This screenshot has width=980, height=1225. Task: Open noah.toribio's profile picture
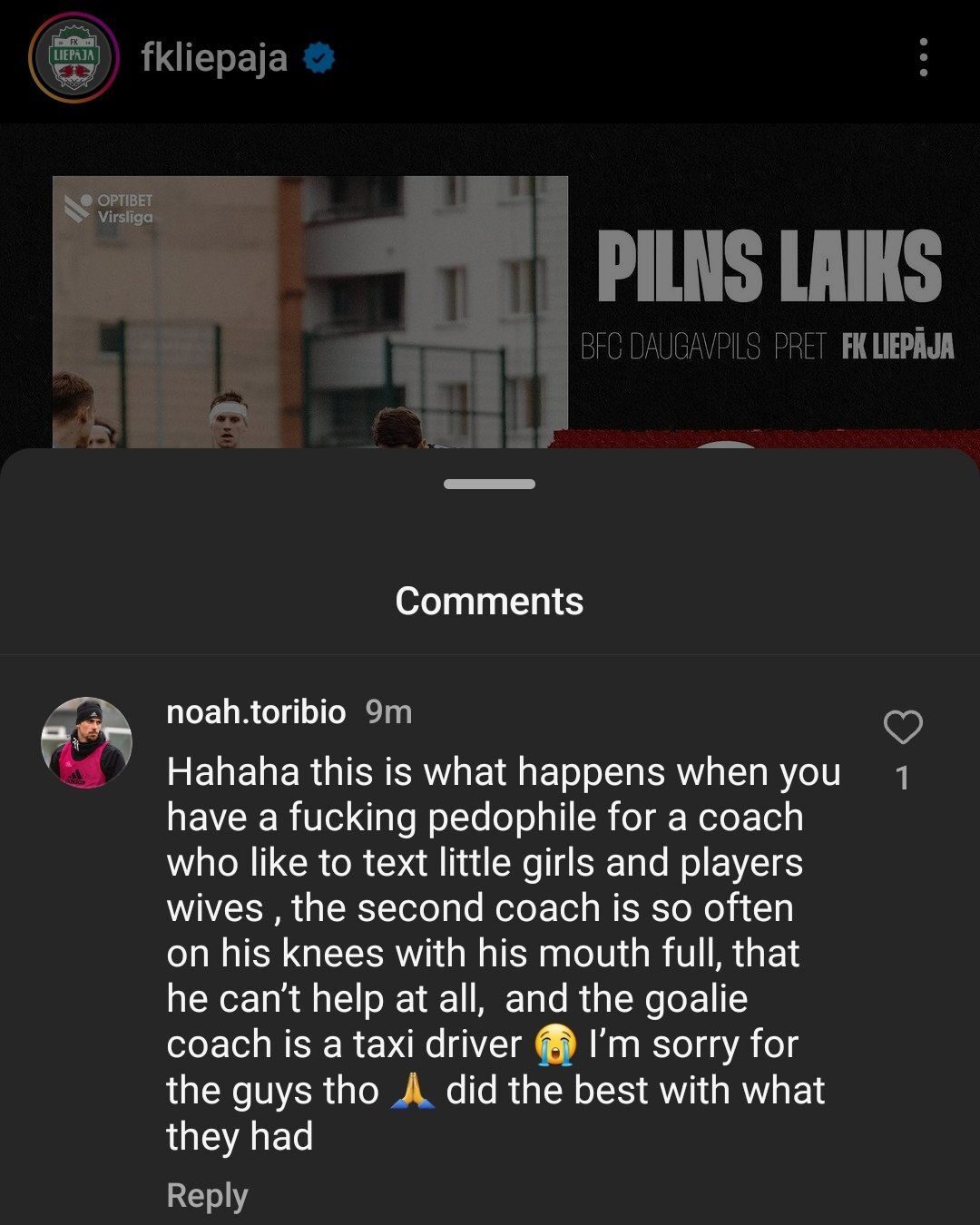click(x=86, y=742)
